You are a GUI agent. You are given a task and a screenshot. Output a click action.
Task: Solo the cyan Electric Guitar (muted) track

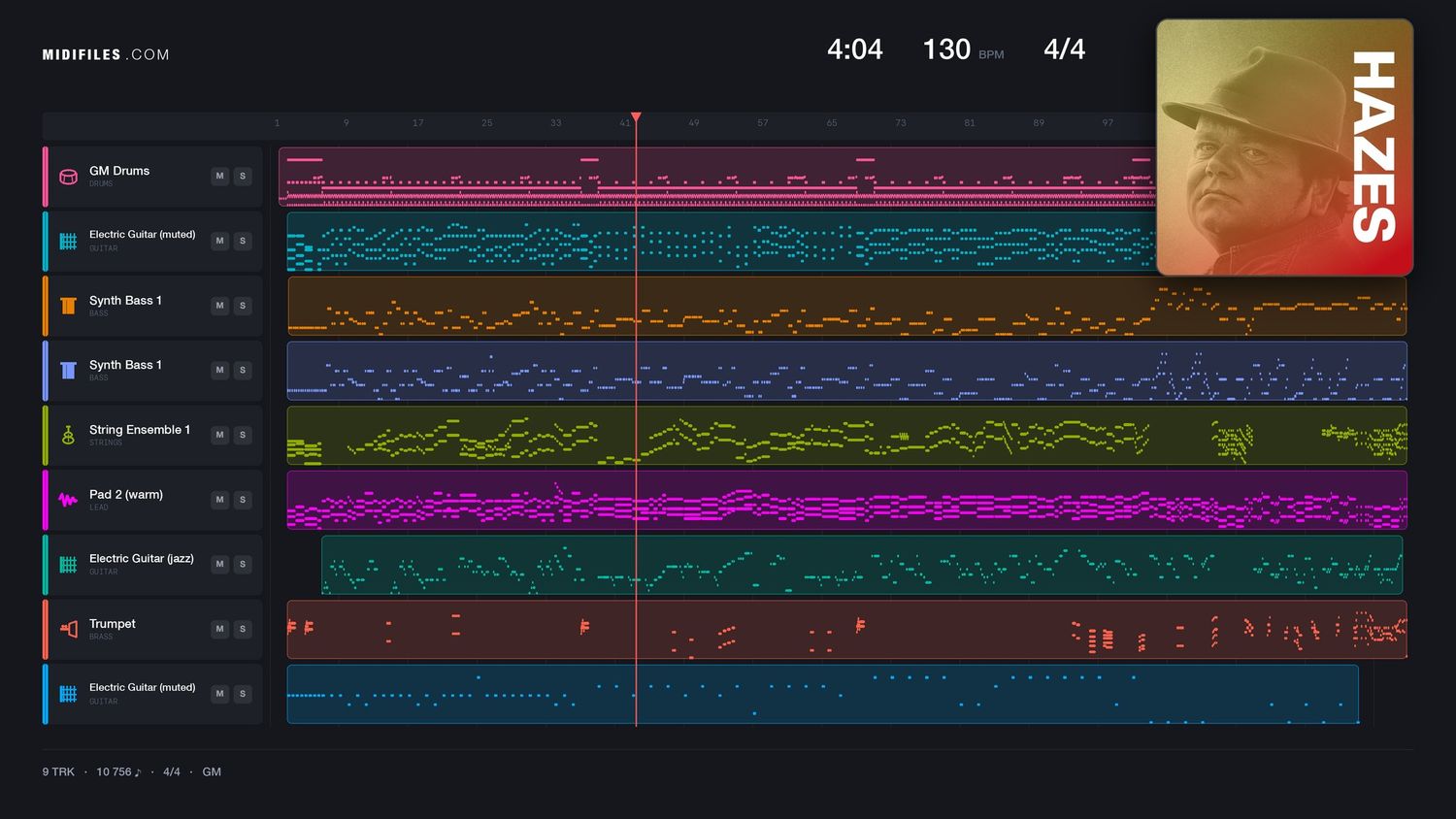pos(243,241)
